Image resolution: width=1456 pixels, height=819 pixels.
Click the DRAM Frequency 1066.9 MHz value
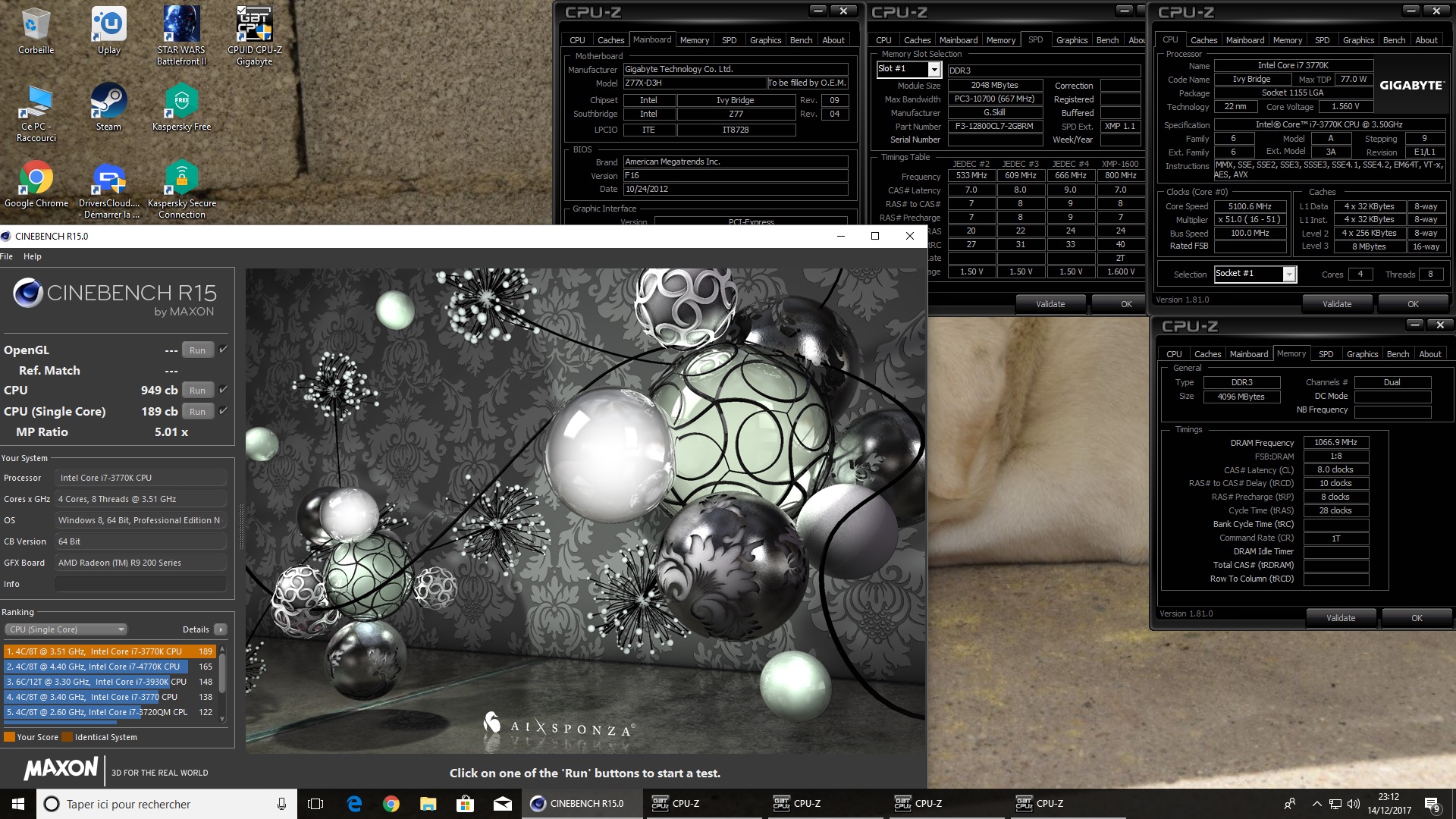1335,443
